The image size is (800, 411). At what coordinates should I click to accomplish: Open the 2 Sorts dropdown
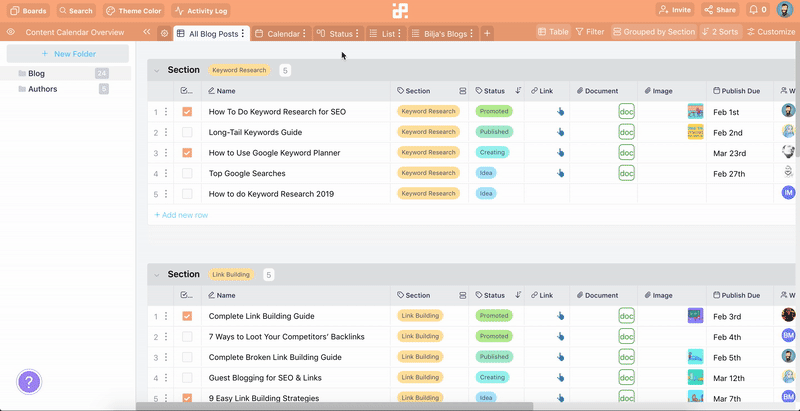pyautogui.click(x=720, y=32)
